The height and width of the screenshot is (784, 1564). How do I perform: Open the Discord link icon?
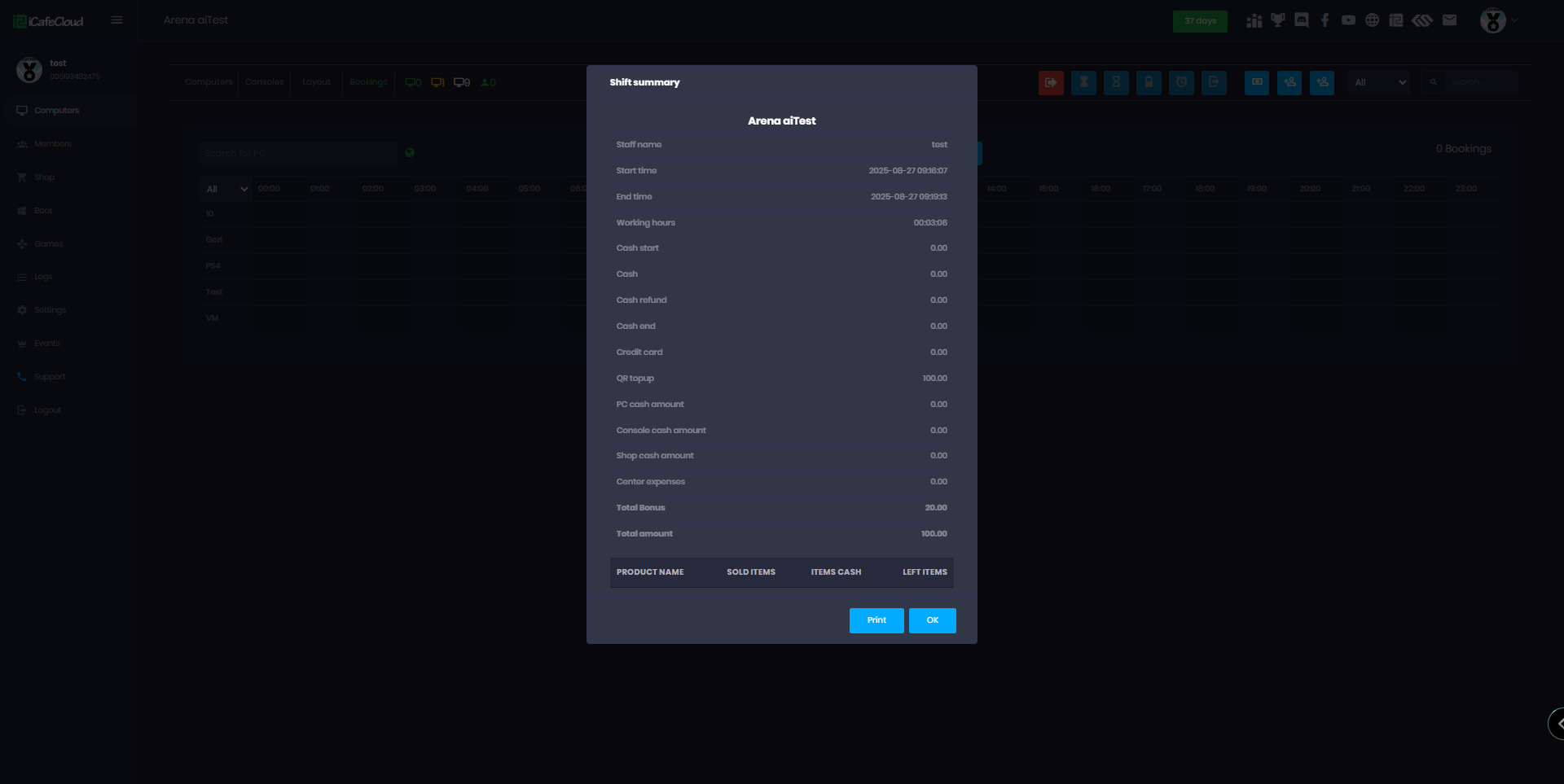(x=1302, y=20)
